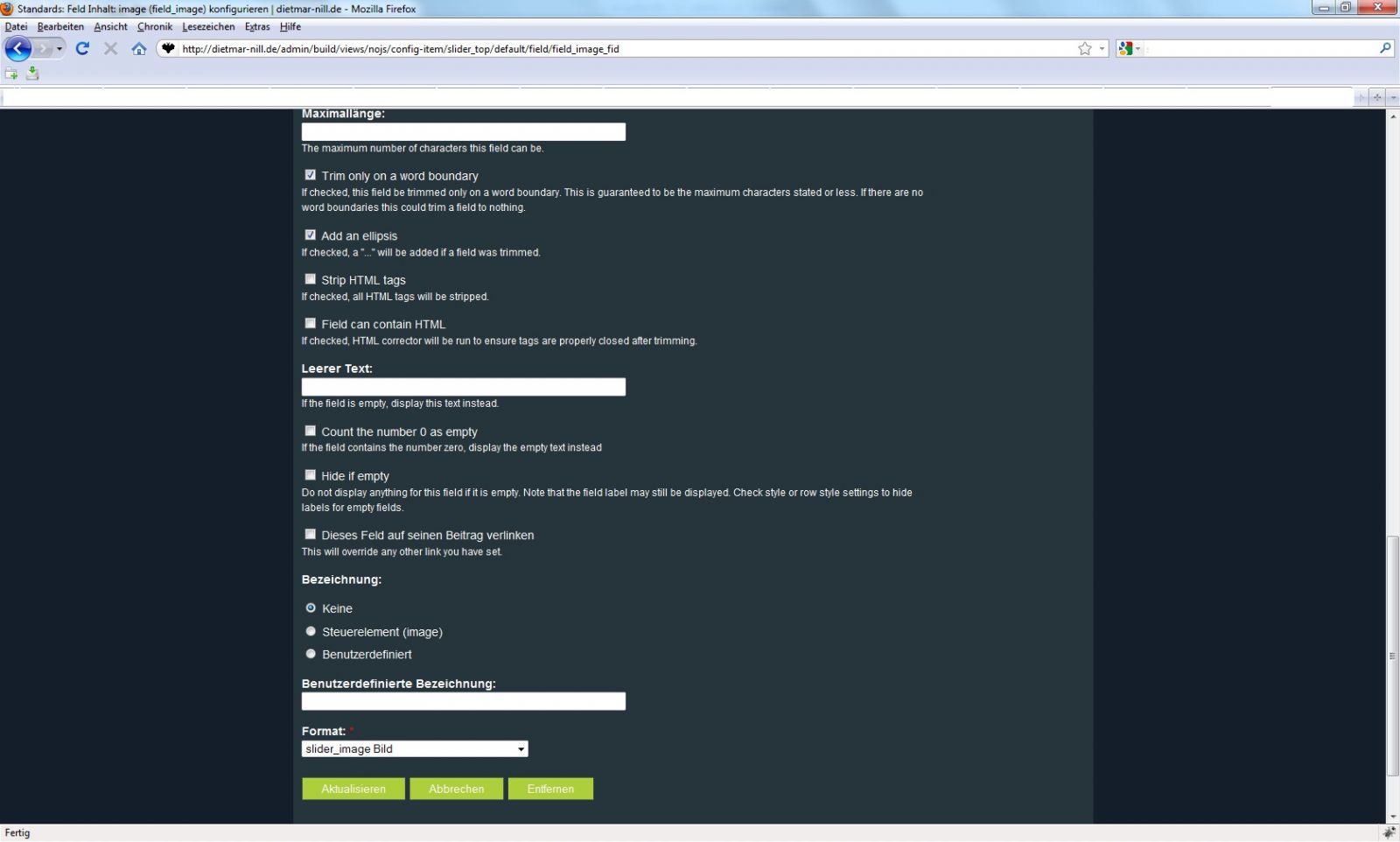
Task: Open the back/forward history dropdown arrow
Action: tap(59, 49)
